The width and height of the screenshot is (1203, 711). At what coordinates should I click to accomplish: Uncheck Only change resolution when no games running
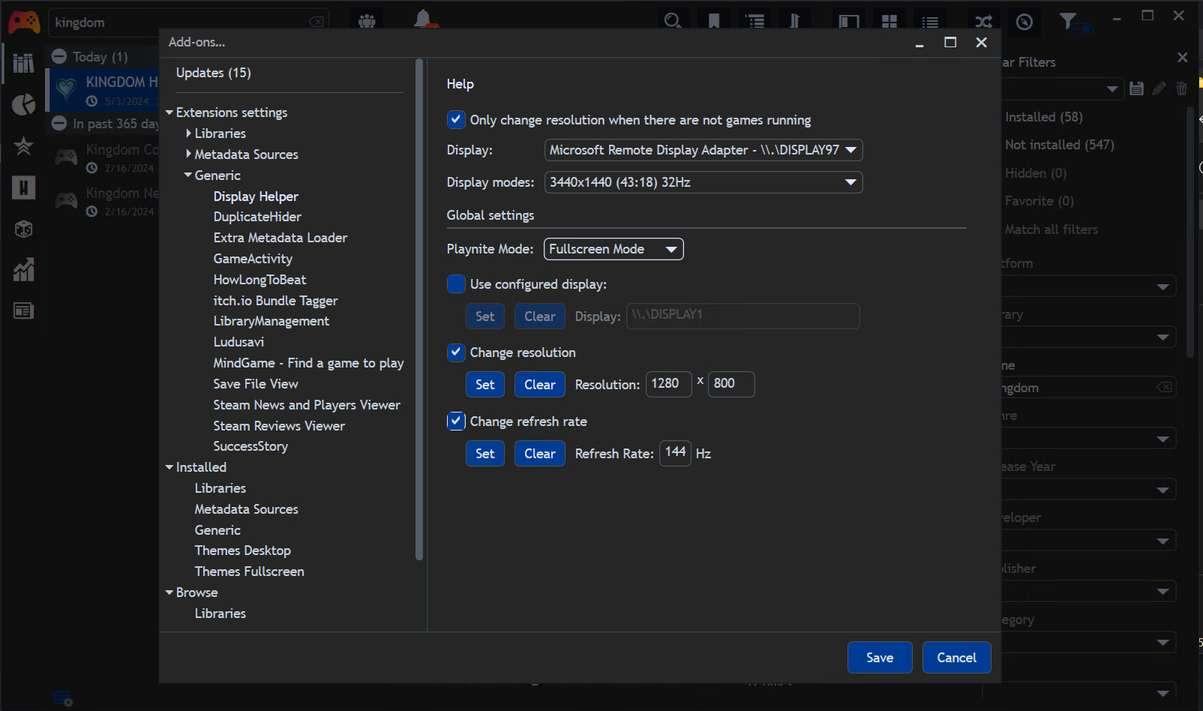pyautogui.click(x=456, y=120)
